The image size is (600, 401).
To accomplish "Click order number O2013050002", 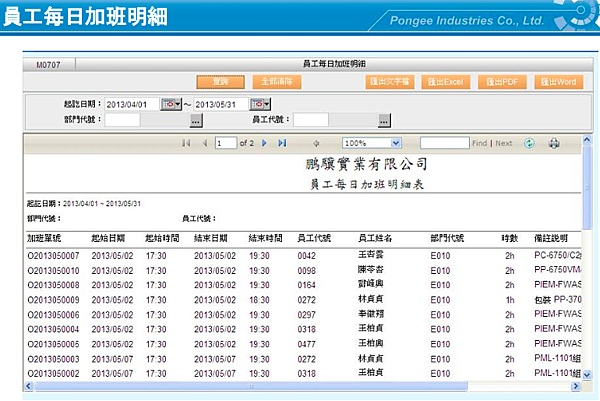I will pos(53,373).
